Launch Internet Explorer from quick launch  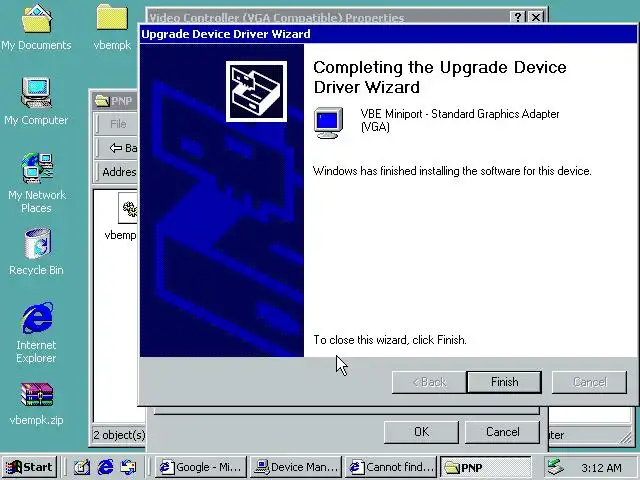(x=105, y=467)
